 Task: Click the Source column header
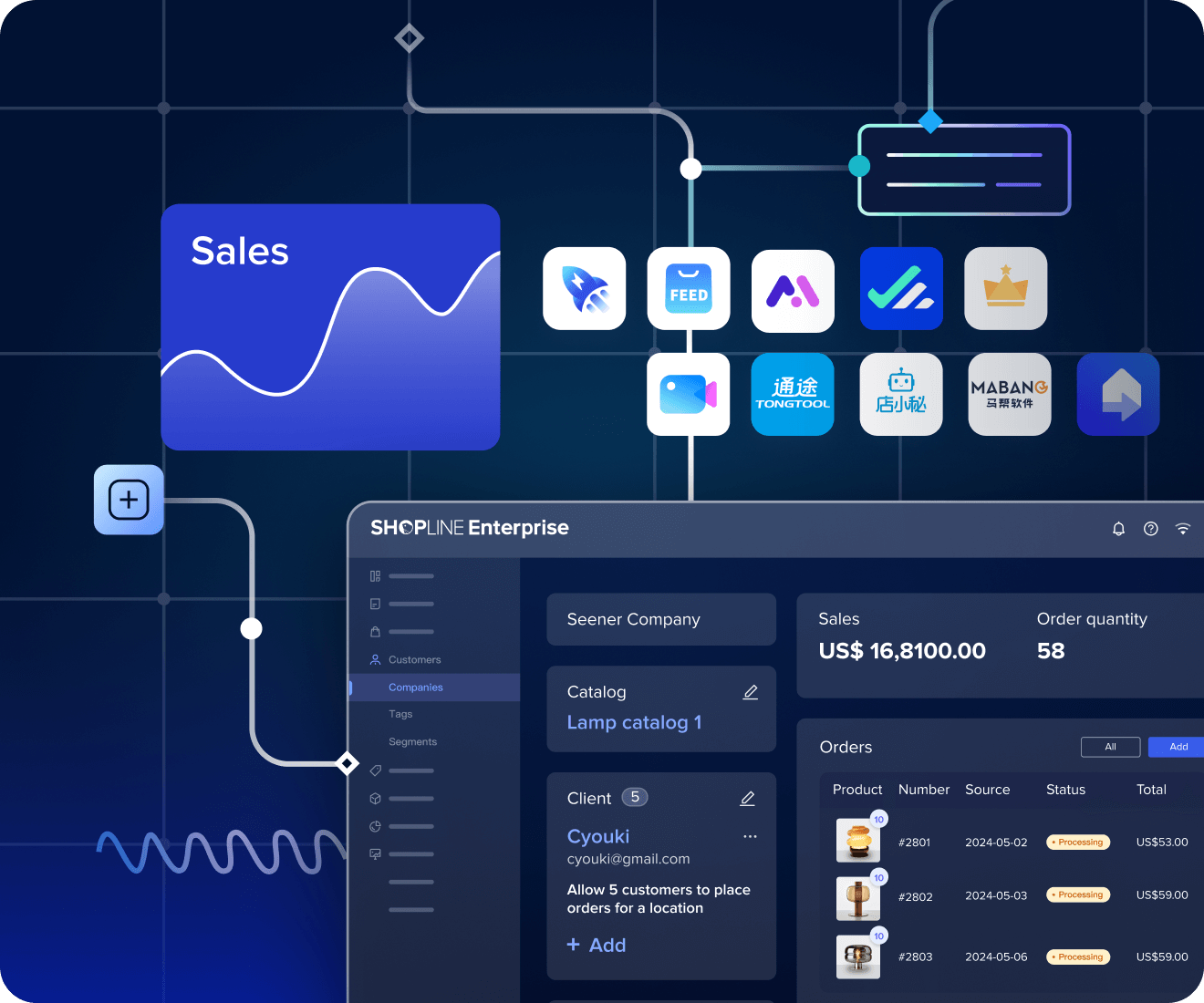(x=988, y=790)
